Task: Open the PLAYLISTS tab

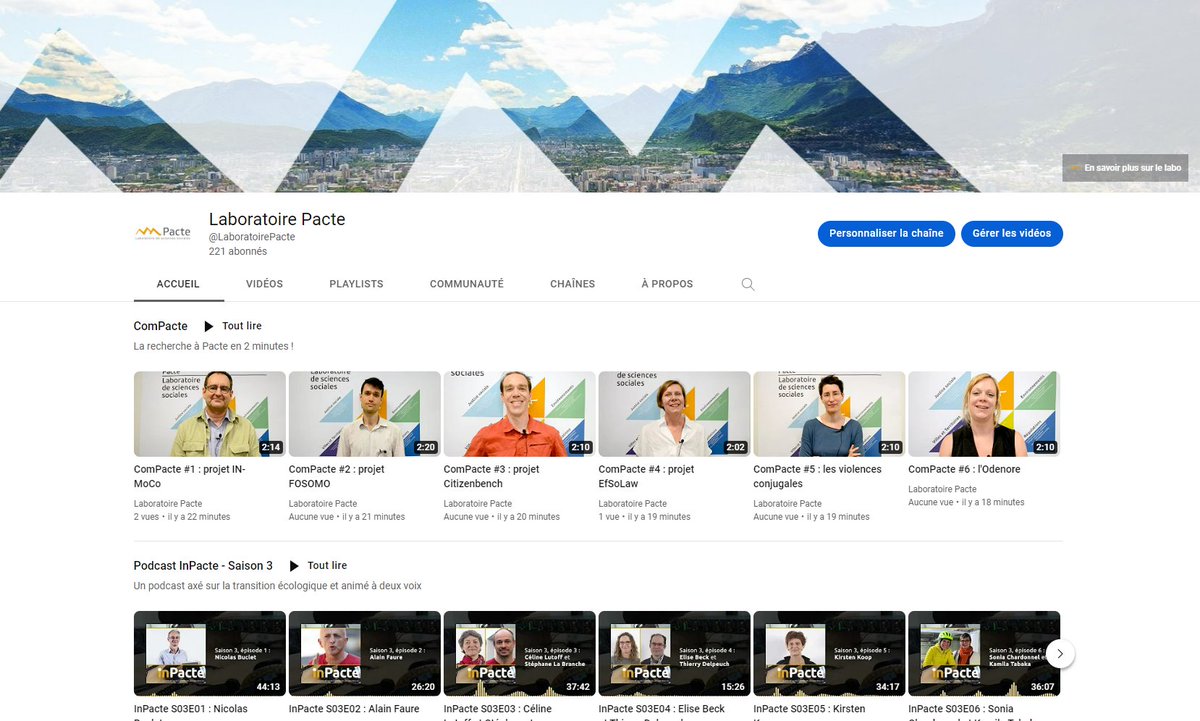Action: [356, 284]
